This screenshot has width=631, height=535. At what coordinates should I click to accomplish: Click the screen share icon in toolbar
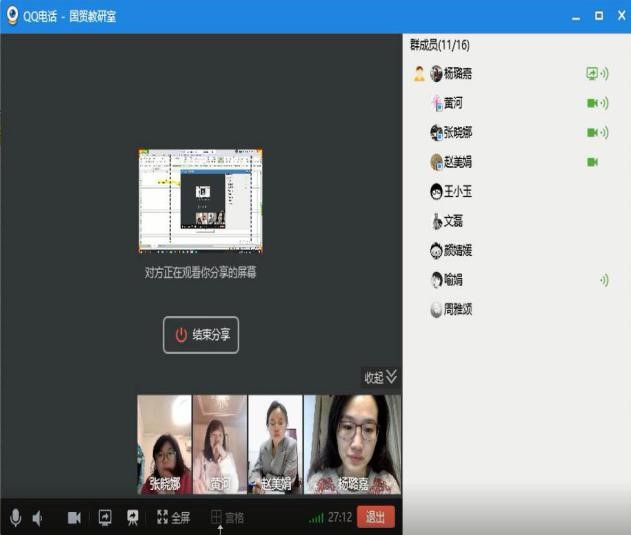105,518
